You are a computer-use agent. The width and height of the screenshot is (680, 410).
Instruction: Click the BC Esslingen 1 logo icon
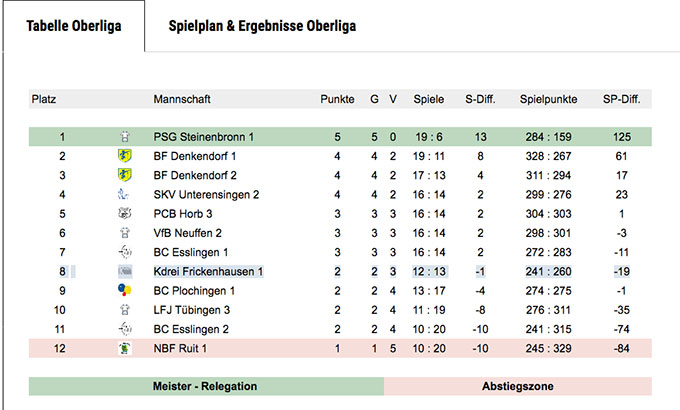[x=125, y=252]
